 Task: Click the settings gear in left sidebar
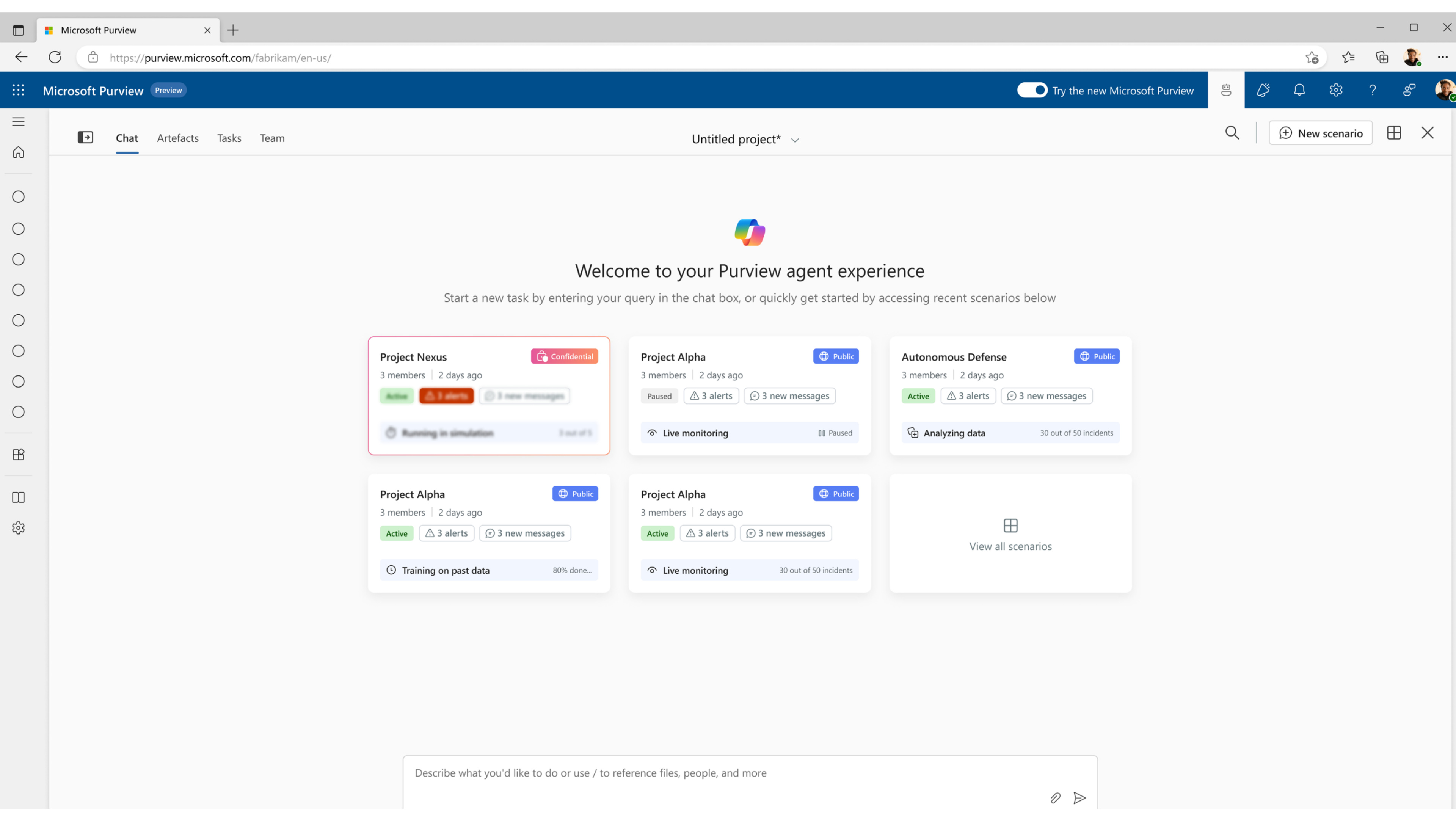click(x=18, y=528)
